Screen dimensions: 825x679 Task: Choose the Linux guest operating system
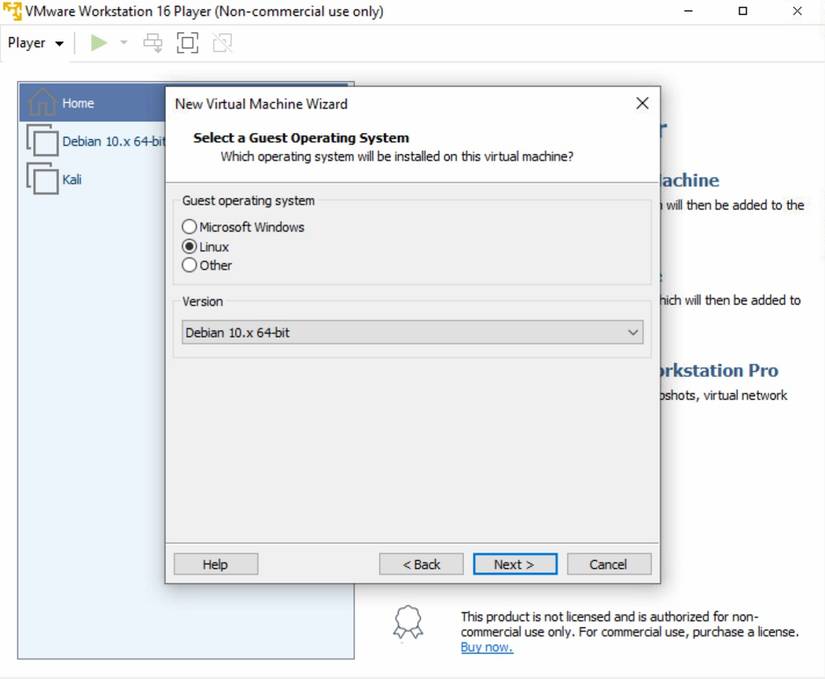(x=189, y=246)
